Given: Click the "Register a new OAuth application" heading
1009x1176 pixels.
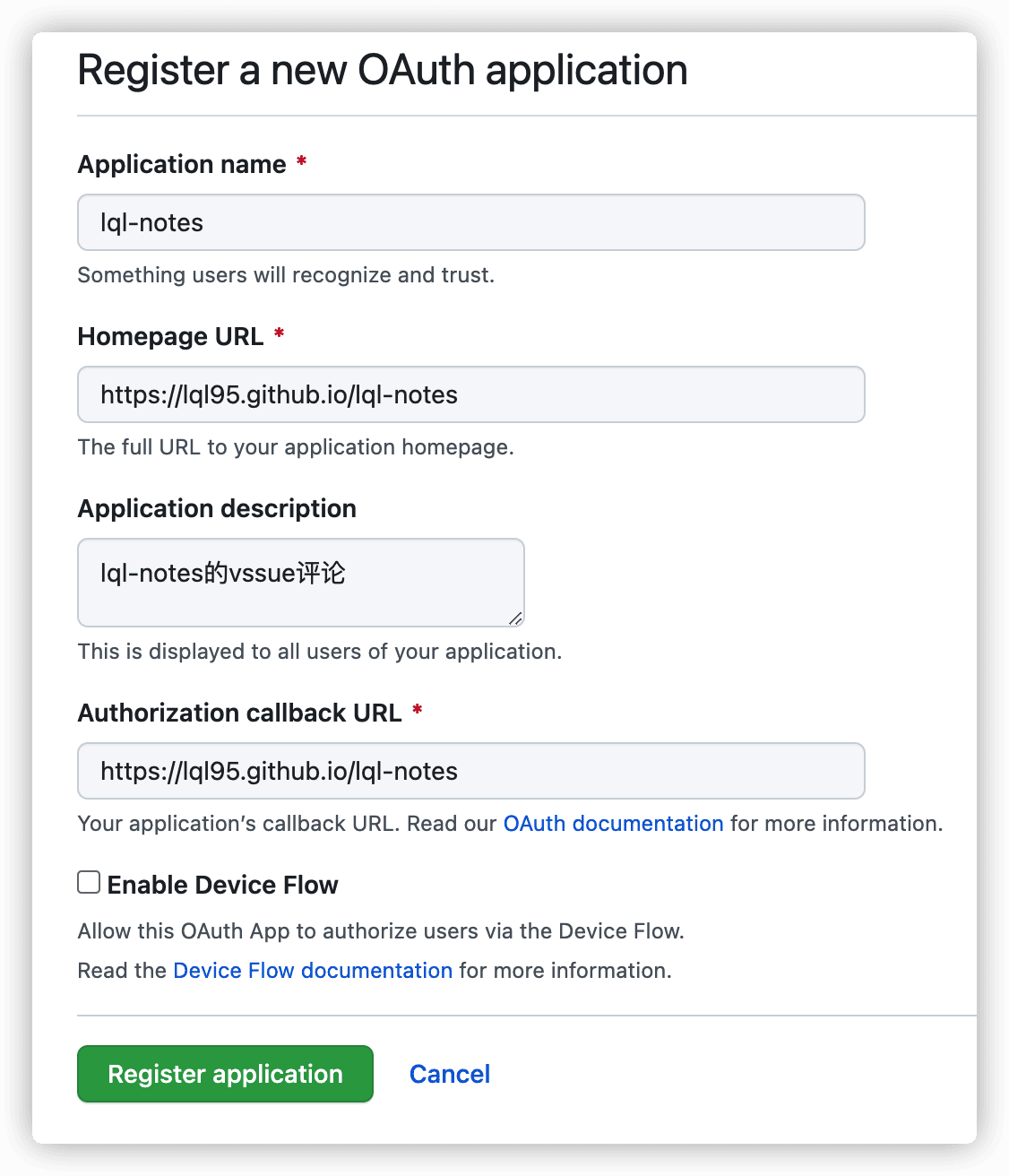Looking at the screenshot, I should [x=383, y=71].
